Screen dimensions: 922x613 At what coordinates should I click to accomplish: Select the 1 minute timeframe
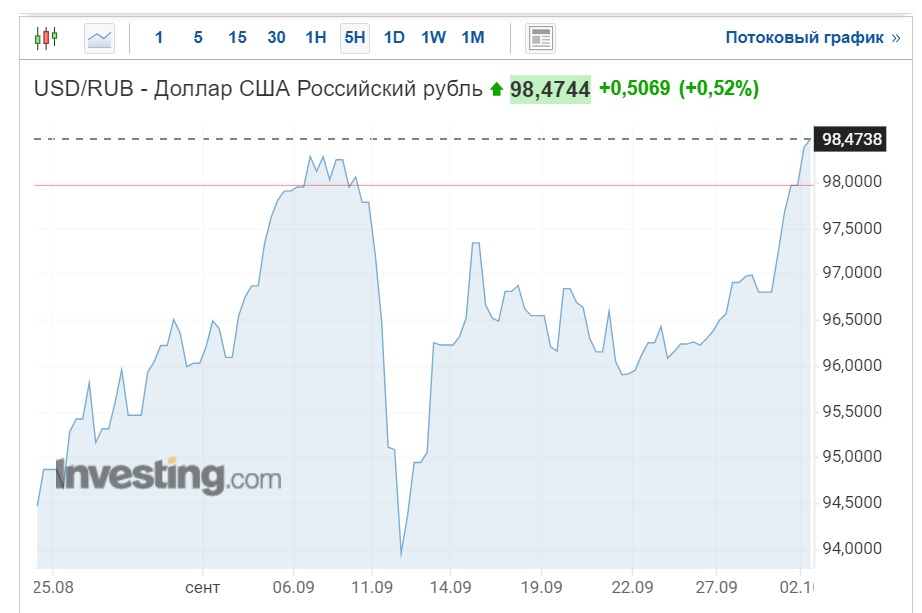159,38
